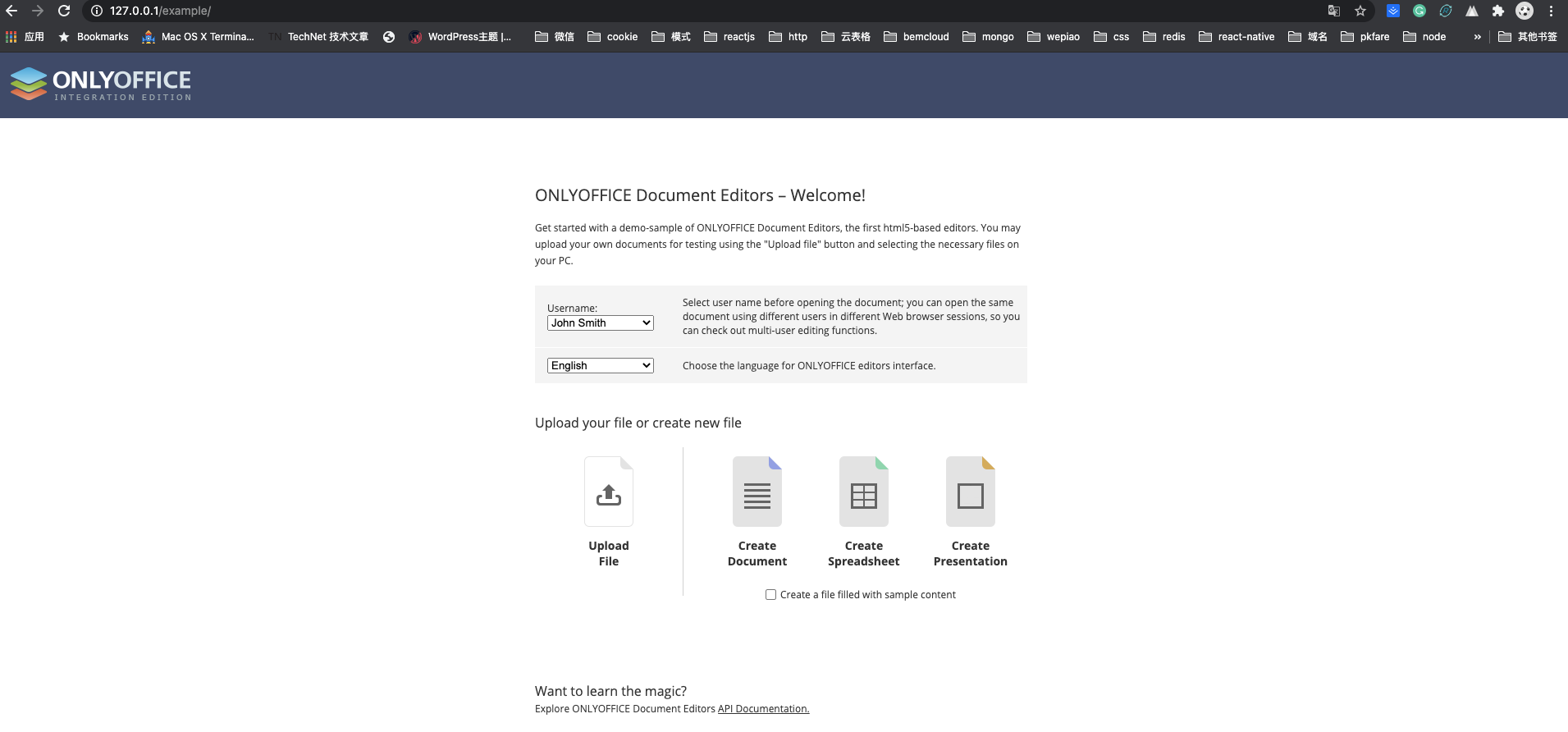Open the http bookmark folder
Screen dimensions: 1568x732
click(x=788, y=37)
